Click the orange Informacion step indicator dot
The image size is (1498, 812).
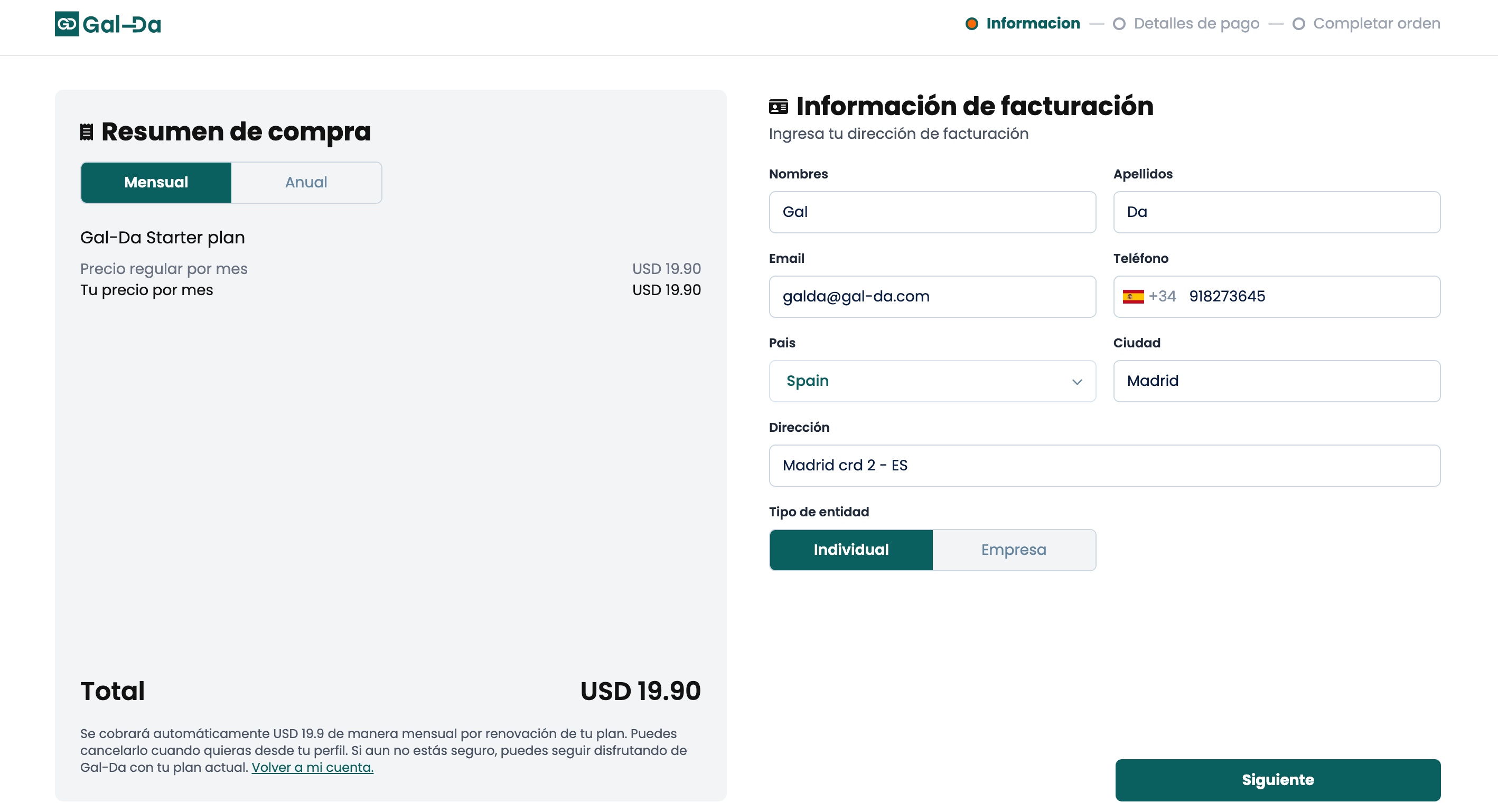(x=971, y=24)
